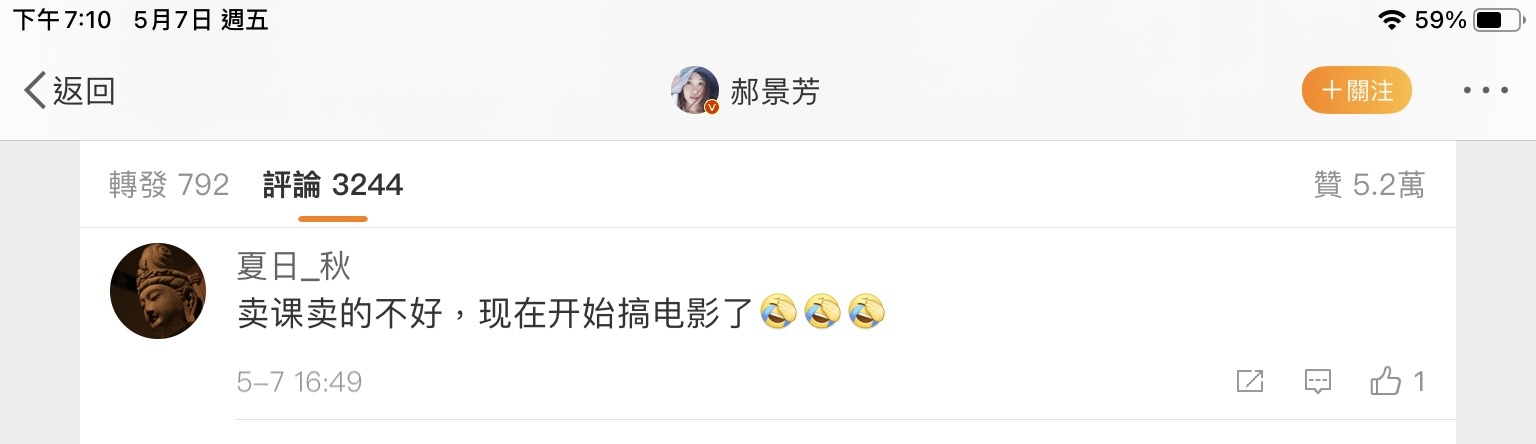Like the comment with thumbs-up icon
This screenshot has width=1536, height=444.
pyautogui.click(x=1386, y=381)
